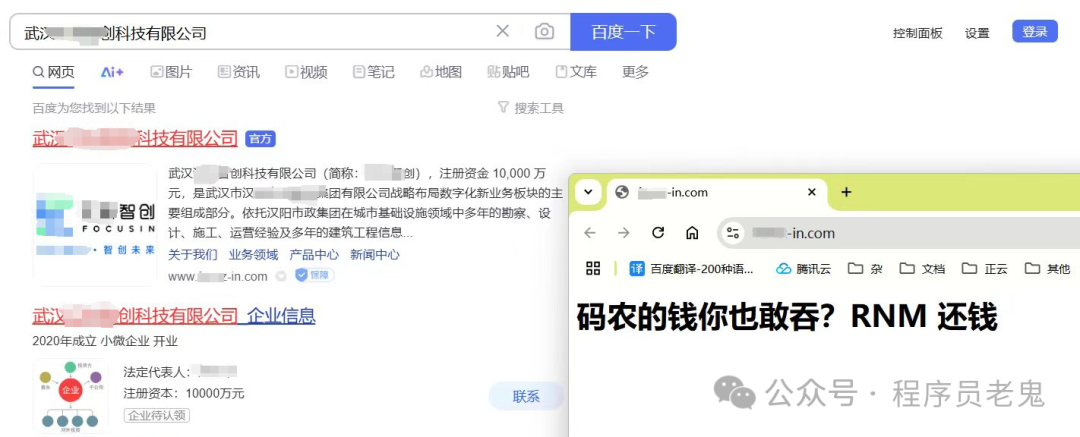Open 关于我们 sitelink
The width and height of the screenshot is (1080, 437).
tap(193, 254)
